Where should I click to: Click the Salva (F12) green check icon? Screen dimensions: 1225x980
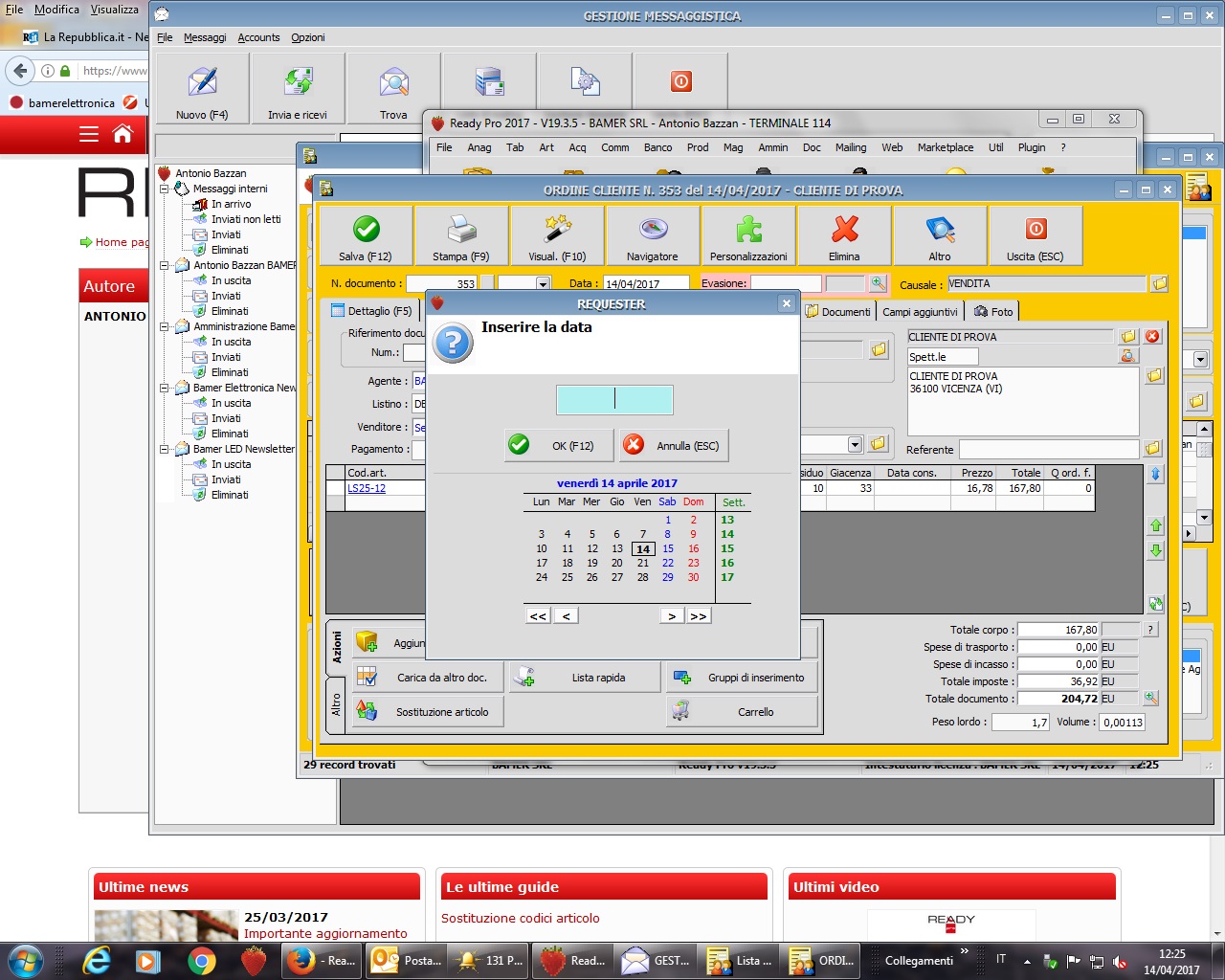point(367,230)
